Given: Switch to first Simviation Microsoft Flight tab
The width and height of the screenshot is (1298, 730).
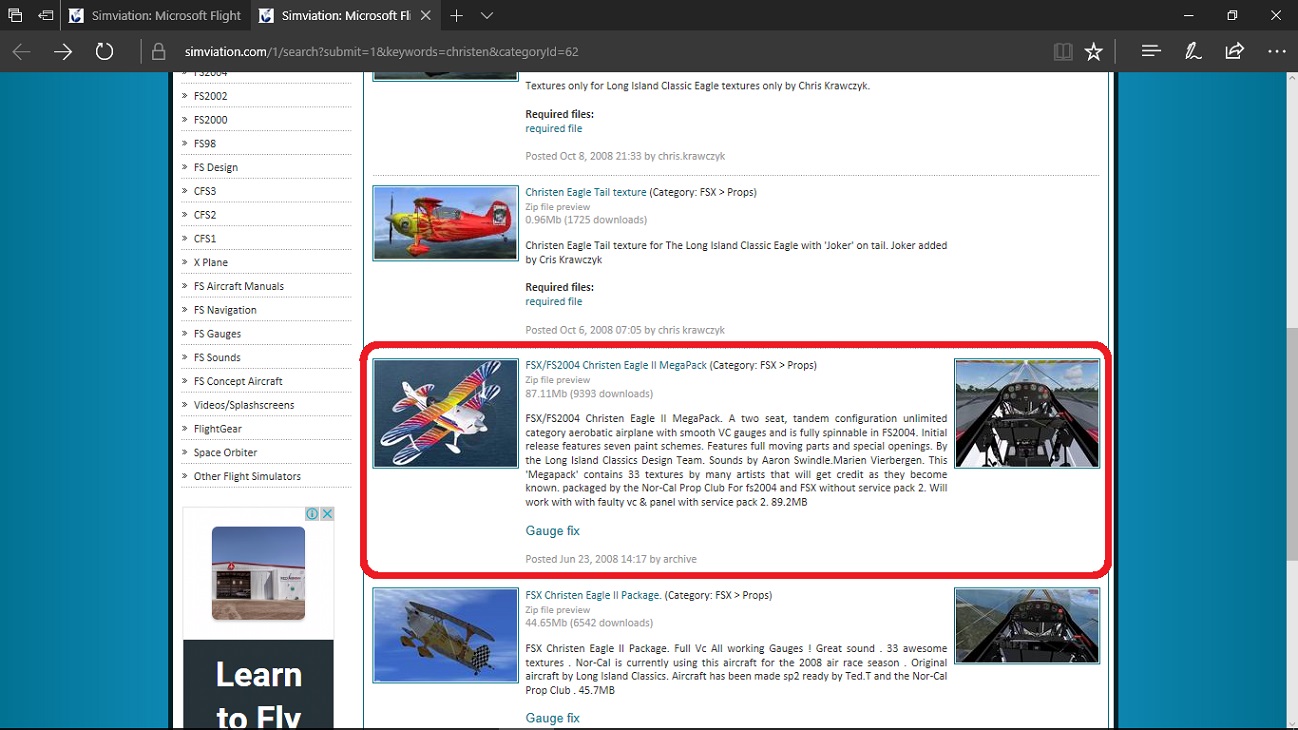Looking at the screenshot, I should tap(155, 15).
